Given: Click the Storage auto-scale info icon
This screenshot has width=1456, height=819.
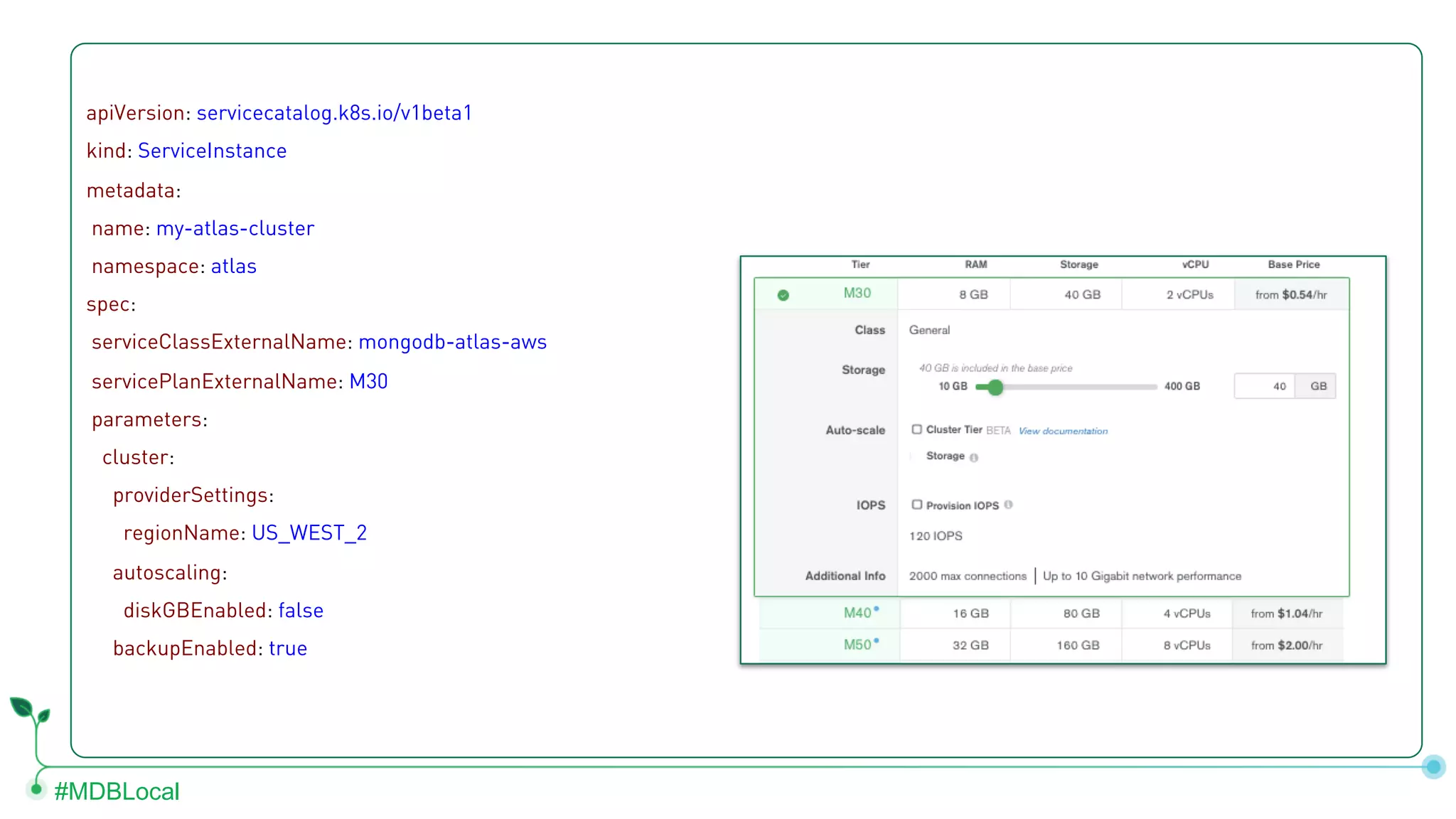Looking at the screenshot, I should tap(974, 458).
